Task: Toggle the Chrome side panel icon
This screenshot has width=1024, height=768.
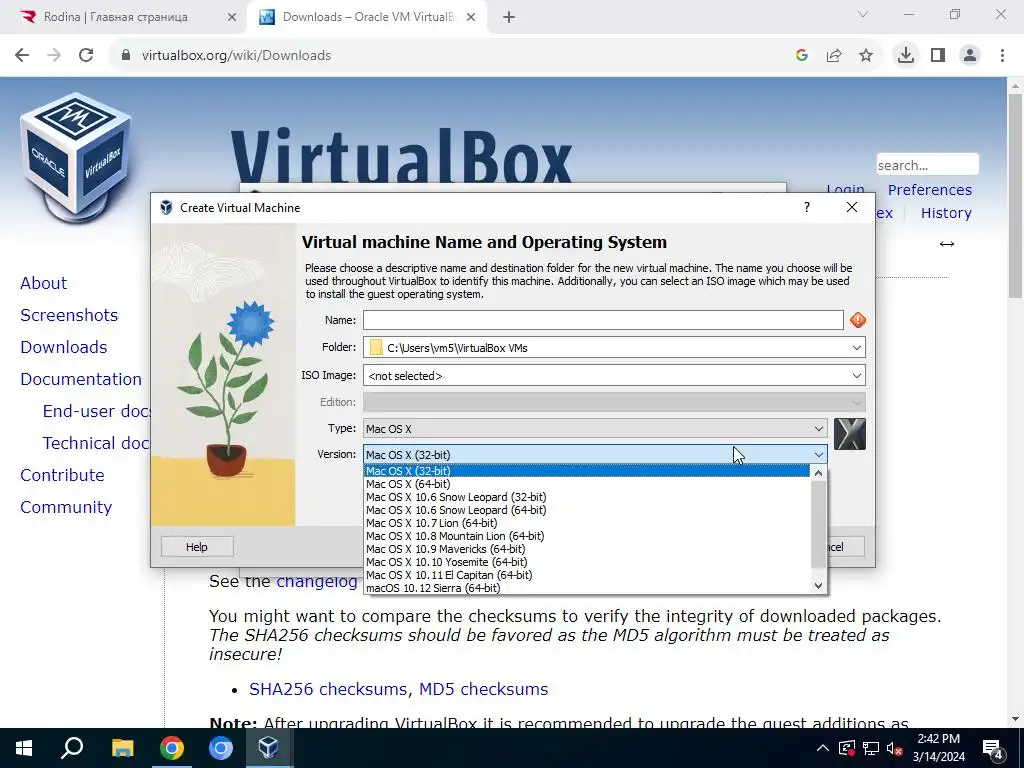Action: pyautogui.click(x=938, y=56)
